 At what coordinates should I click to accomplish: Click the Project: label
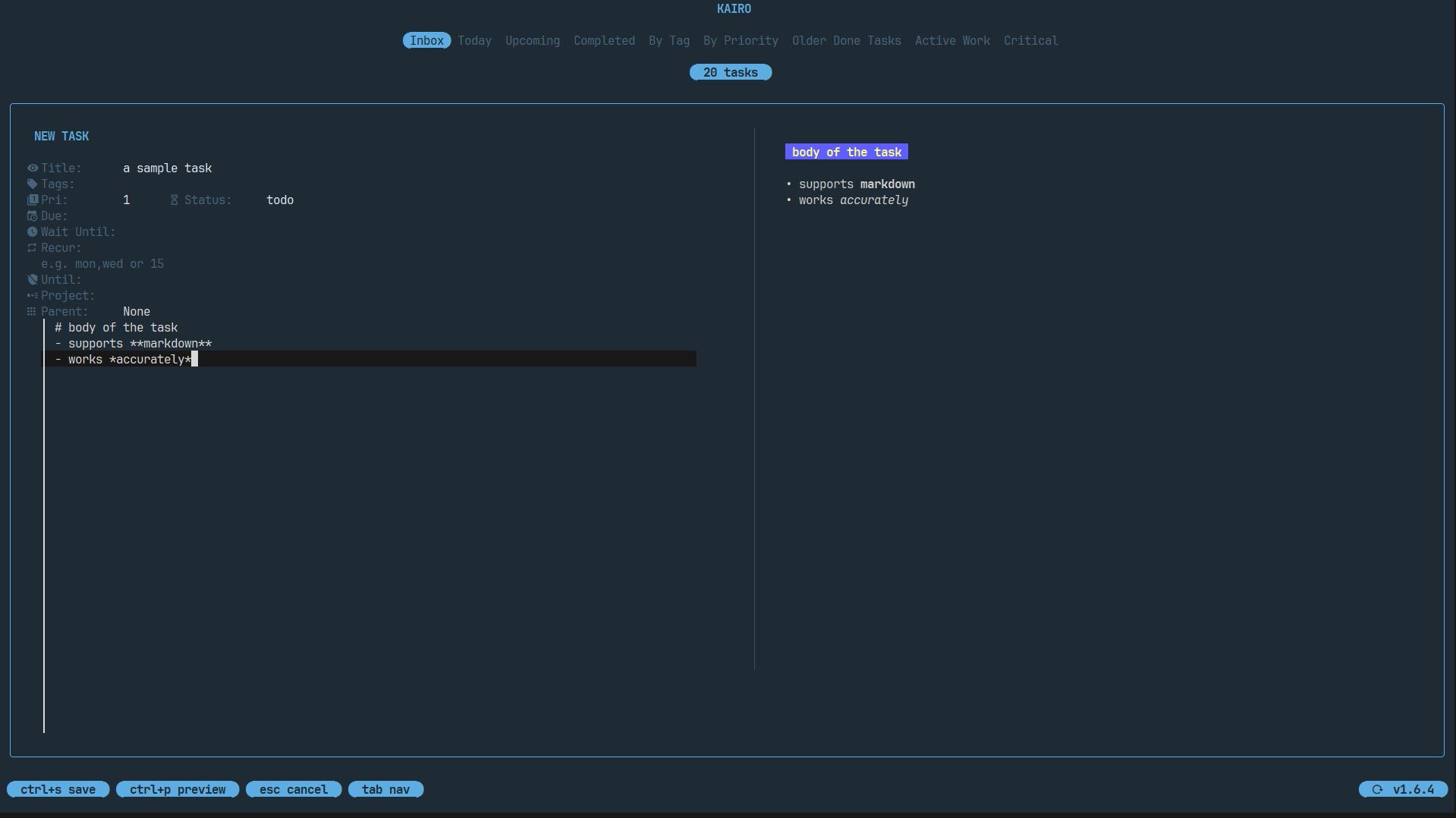pos(68,296)
